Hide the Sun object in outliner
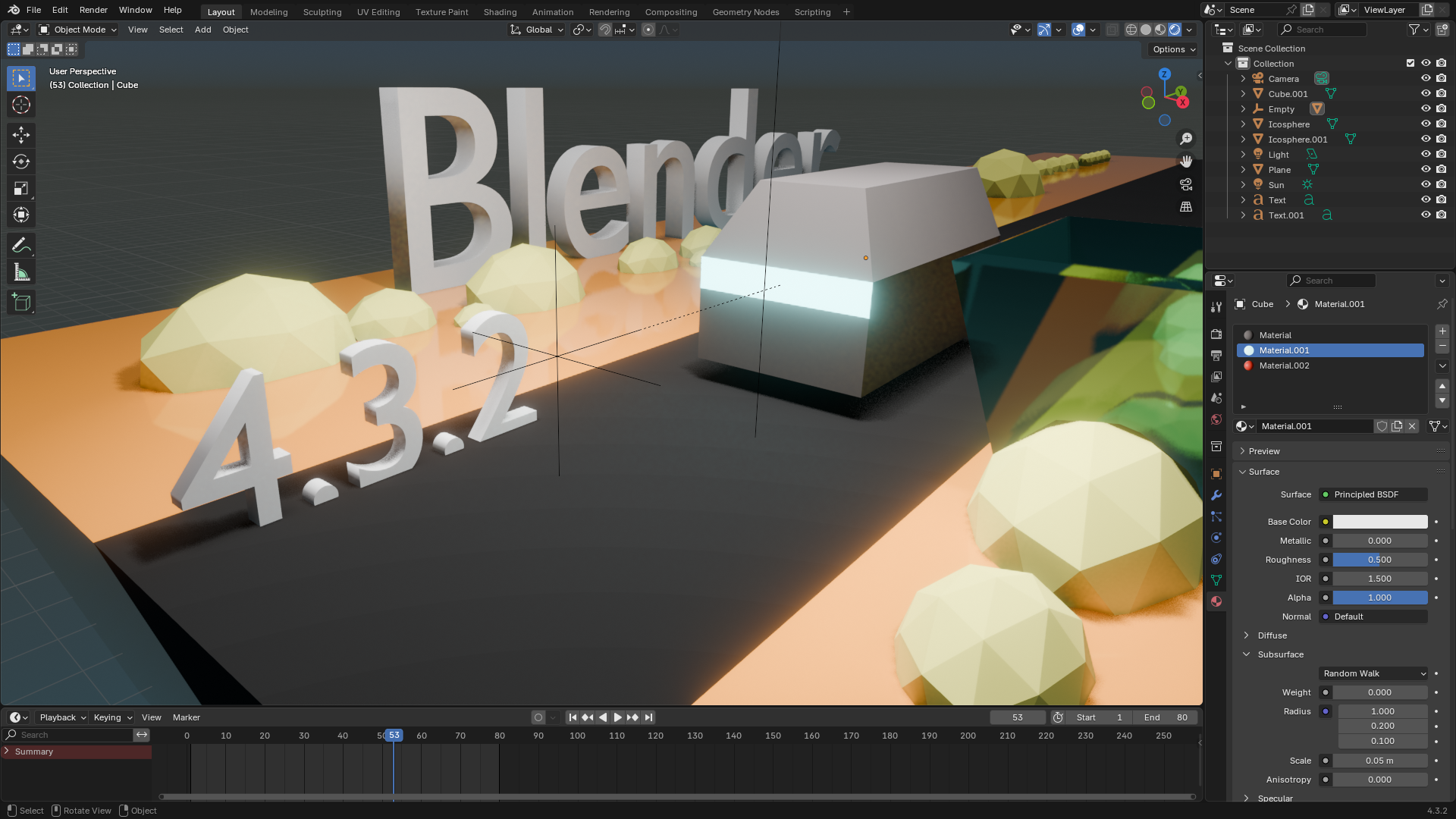Image resolution: width=1456 pixels, height=819 pixels. click(1426, 184)
